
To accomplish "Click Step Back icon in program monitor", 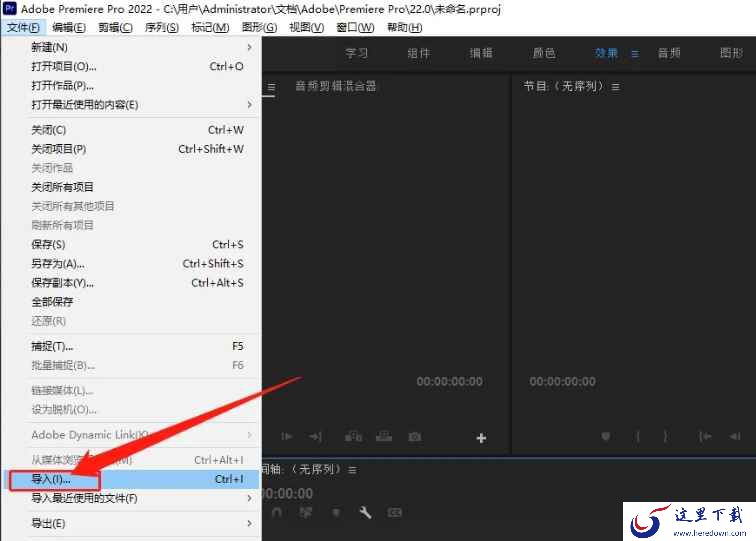I will [x=735, y=436].
